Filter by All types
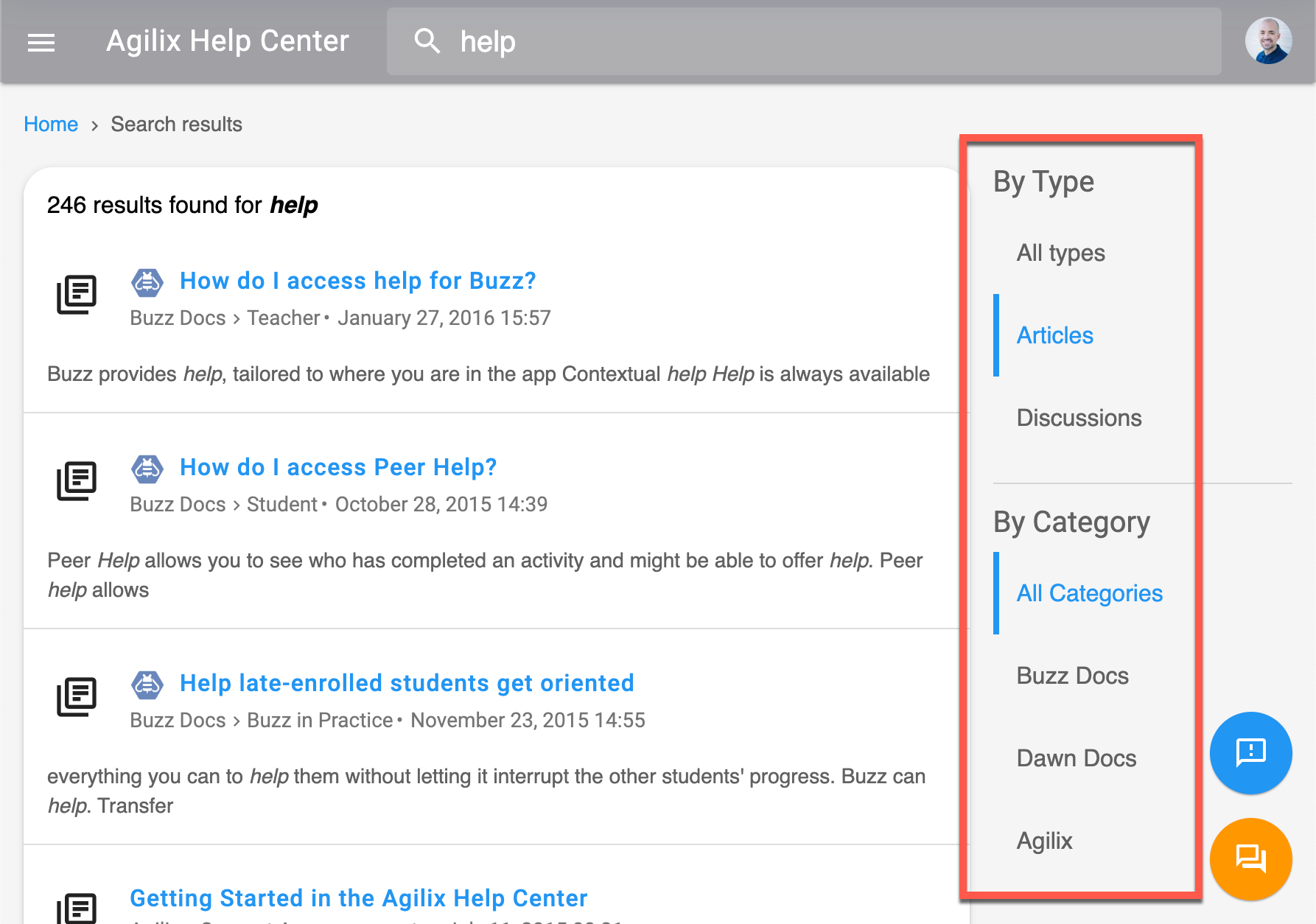Screen dimensions: 1316x924 click(x=1060, y=253)
